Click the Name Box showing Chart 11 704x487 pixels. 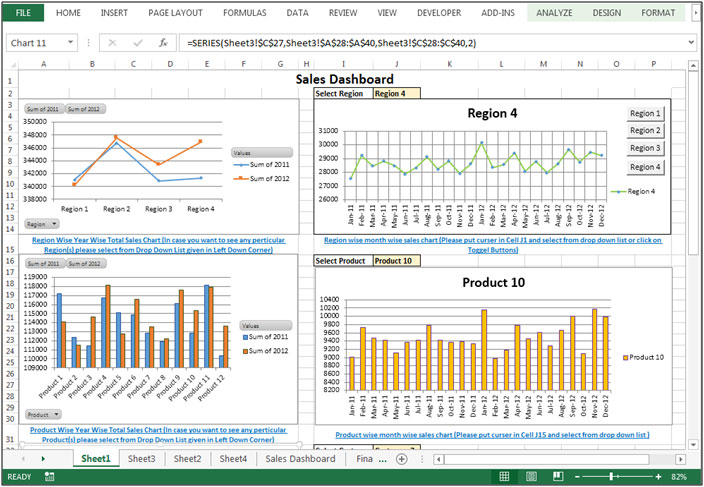tap(36, 43)
